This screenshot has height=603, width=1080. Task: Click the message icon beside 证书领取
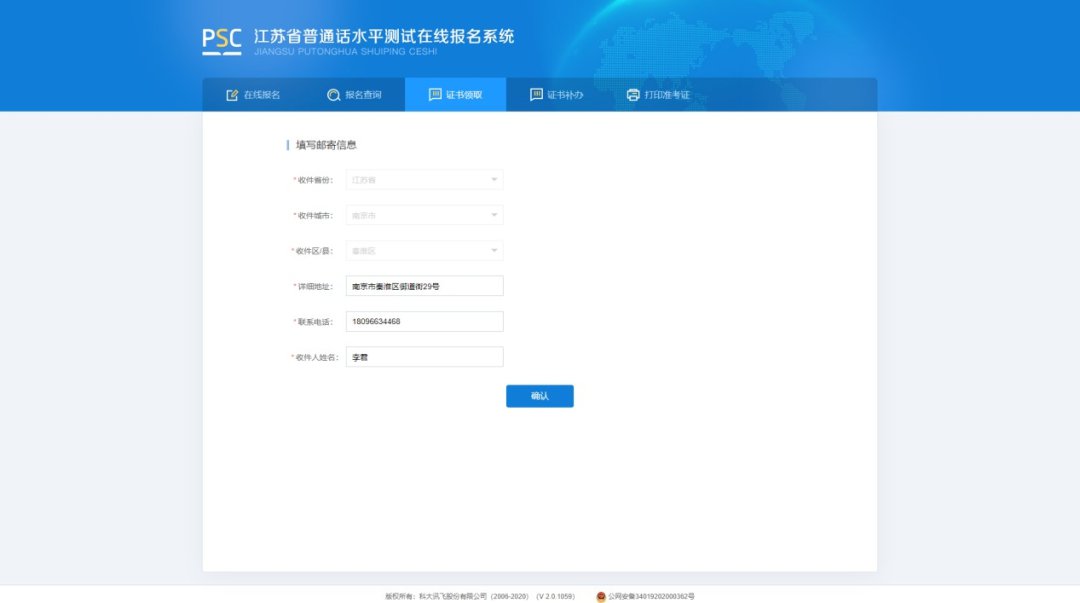[x=435, y=95]
